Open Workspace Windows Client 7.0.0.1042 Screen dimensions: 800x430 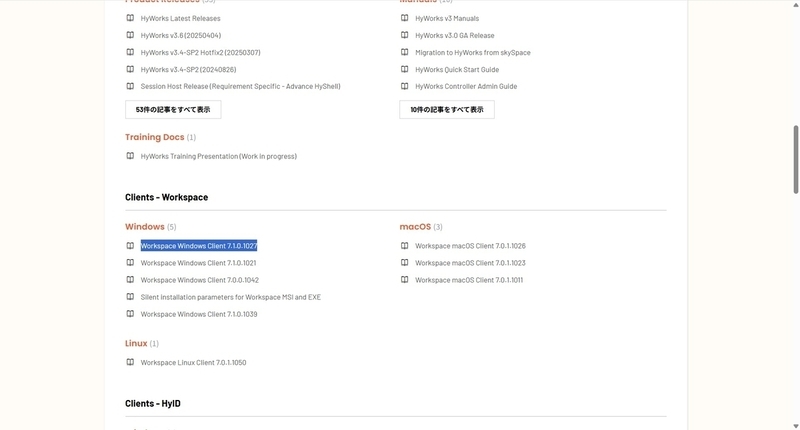point(199,280)
